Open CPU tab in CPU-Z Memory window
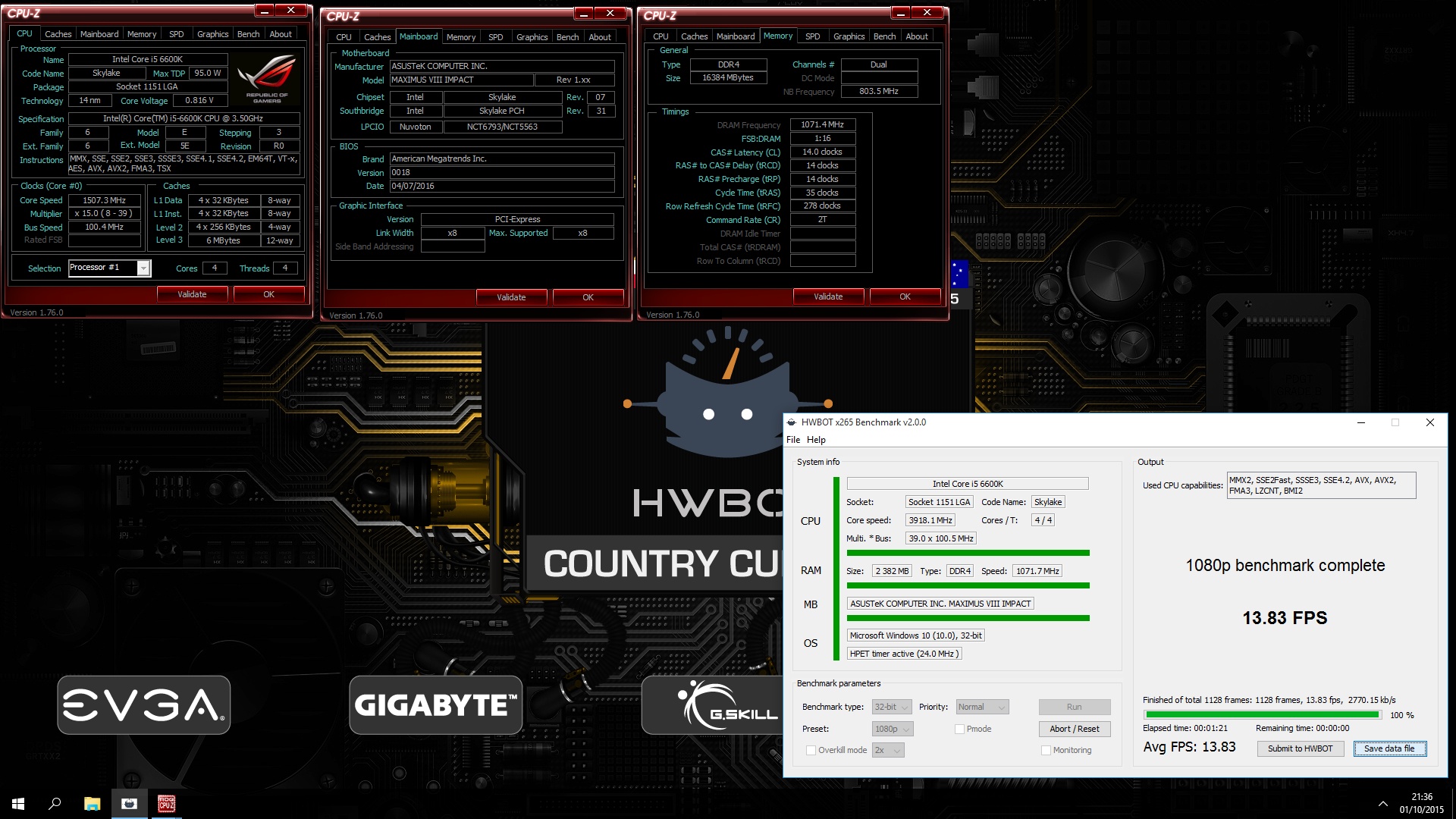This screenshot has height=819, width=1456. coord(661,36)
